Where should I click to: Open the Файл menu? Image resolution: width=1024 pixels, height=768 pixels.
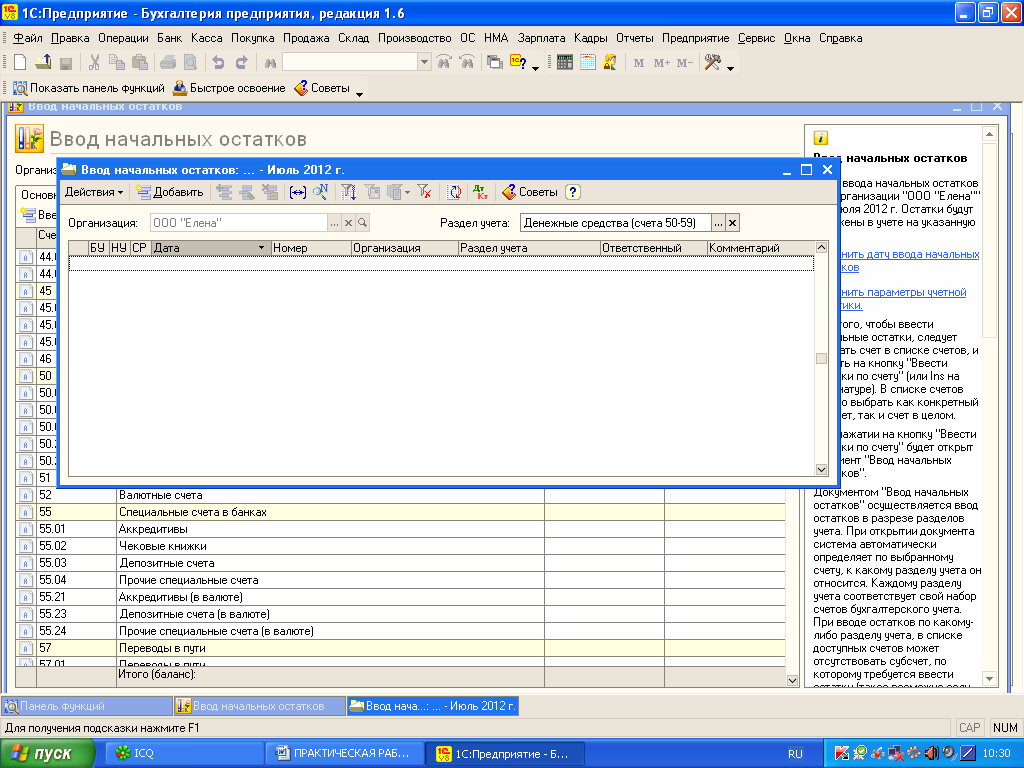point(27,38)
